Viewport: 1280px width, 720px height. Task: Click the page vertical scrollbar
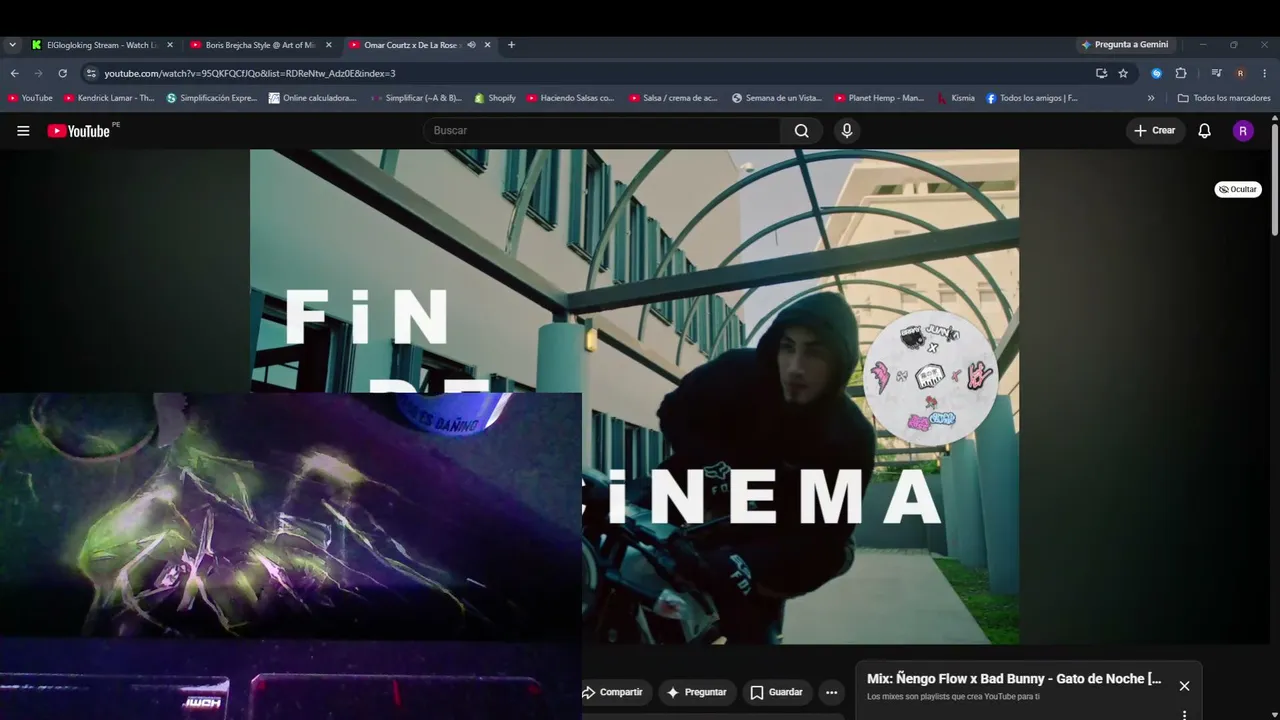1274,180
